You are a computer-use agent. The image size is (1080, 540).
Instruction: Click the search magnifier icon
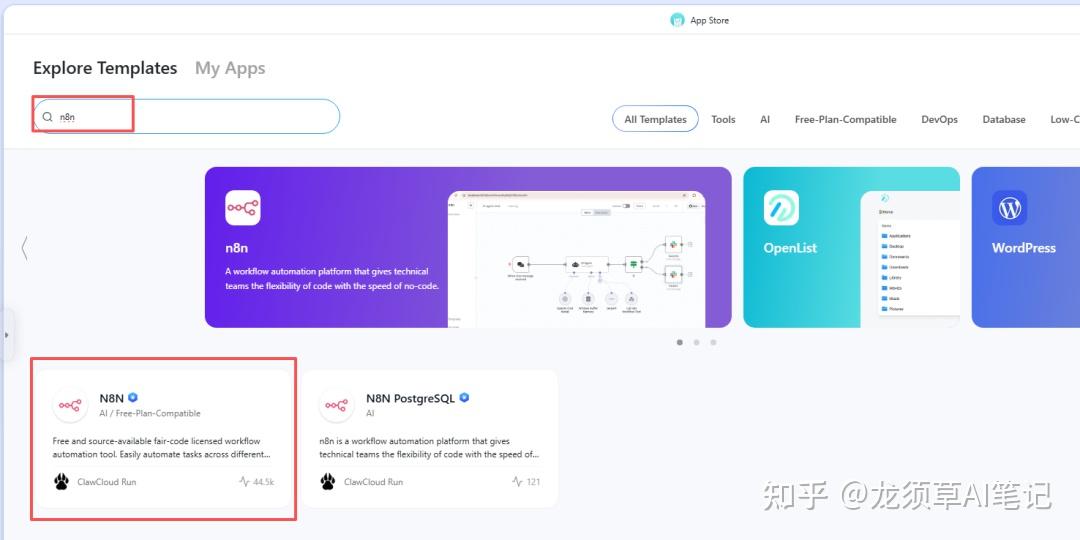48,117
